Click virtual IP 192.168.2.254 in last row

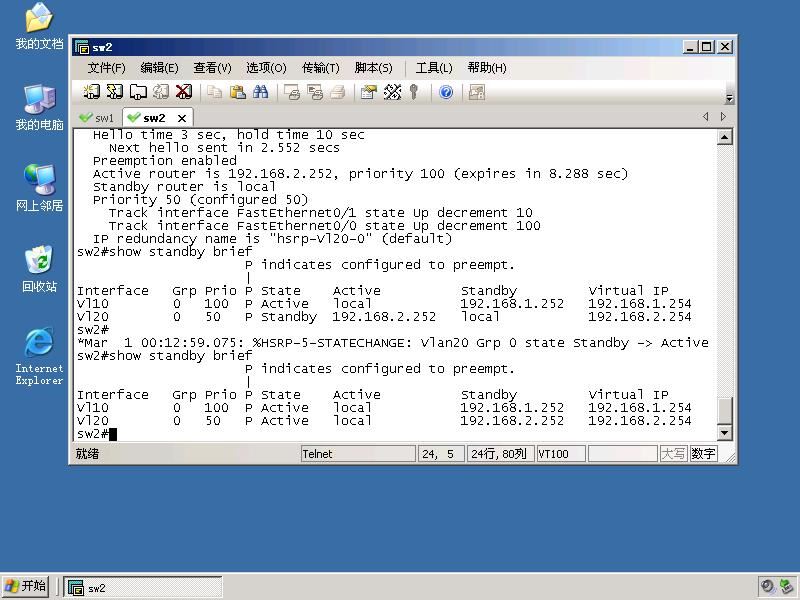[x=640, y=421]
